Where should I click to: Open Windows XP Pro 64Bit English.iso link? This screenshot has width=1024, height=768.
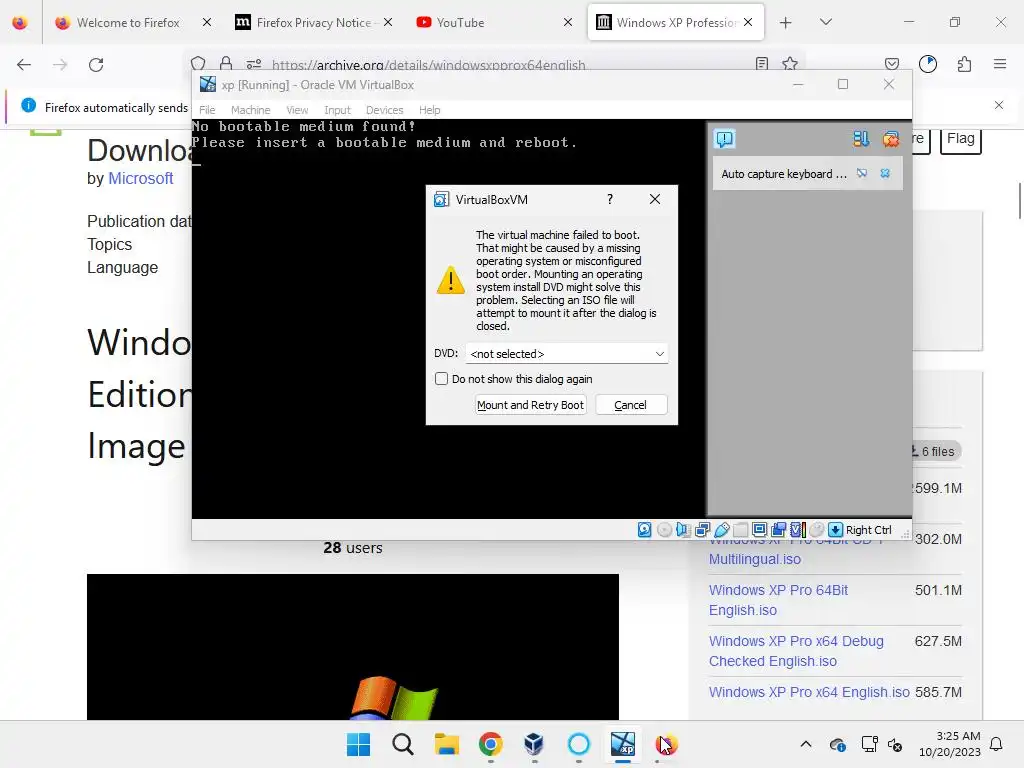(778, 600)
